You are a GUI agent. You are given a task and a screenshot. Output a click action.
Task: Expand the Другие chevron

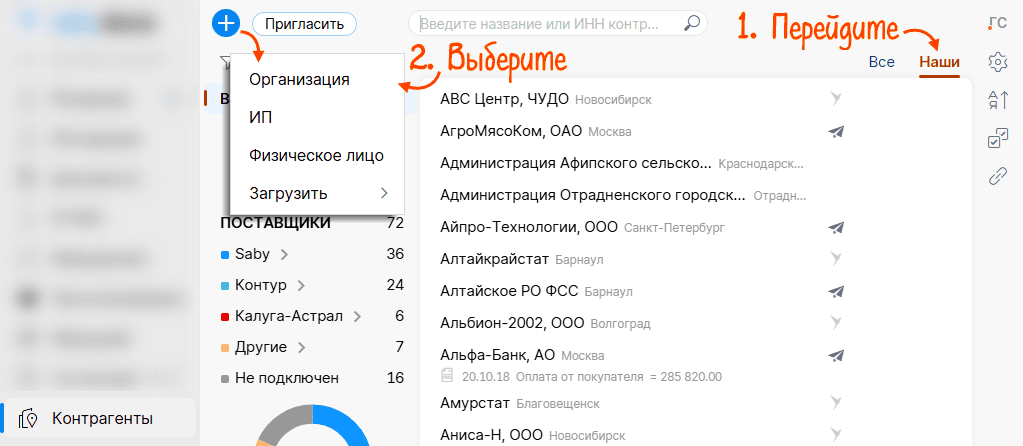(x=301, y=348)
